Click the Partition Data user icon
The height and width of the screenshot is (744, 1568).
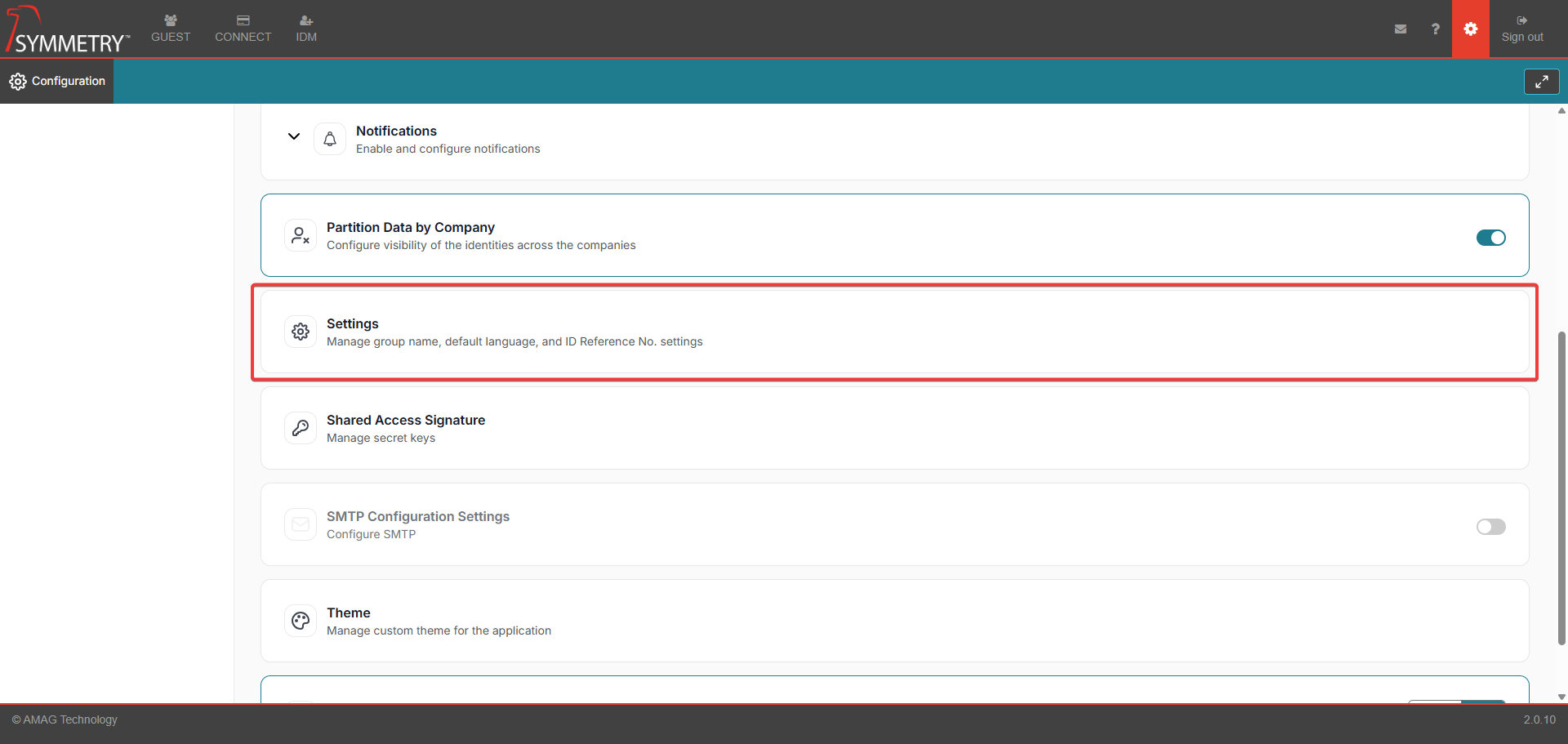pyautogui.click(x=301, y=236)
